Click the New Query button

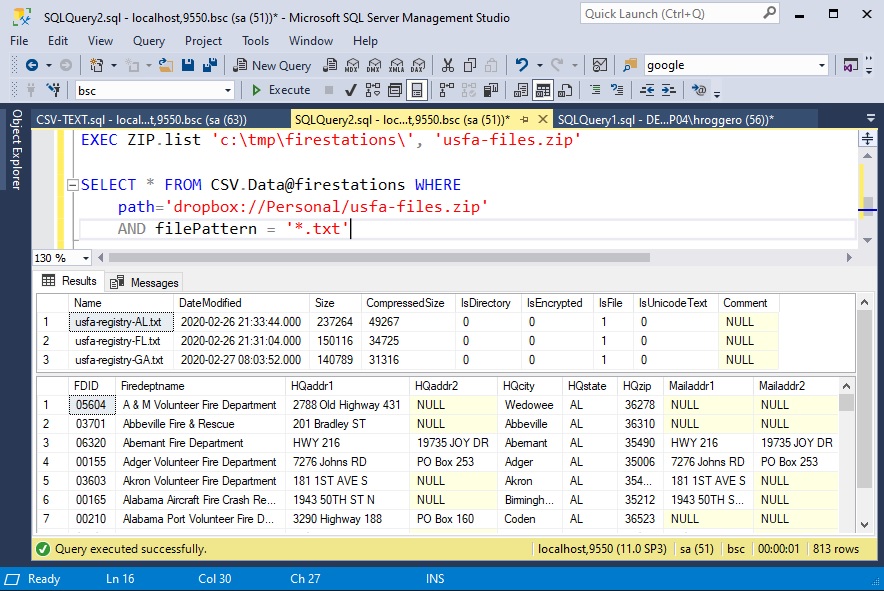tap(272, 65)
